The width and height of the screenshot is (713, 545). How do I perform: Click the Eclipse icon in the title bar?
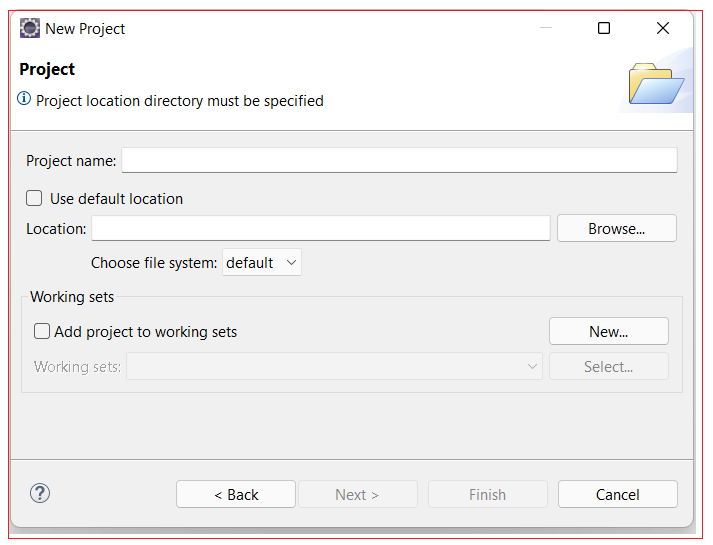tap(30, 28)
